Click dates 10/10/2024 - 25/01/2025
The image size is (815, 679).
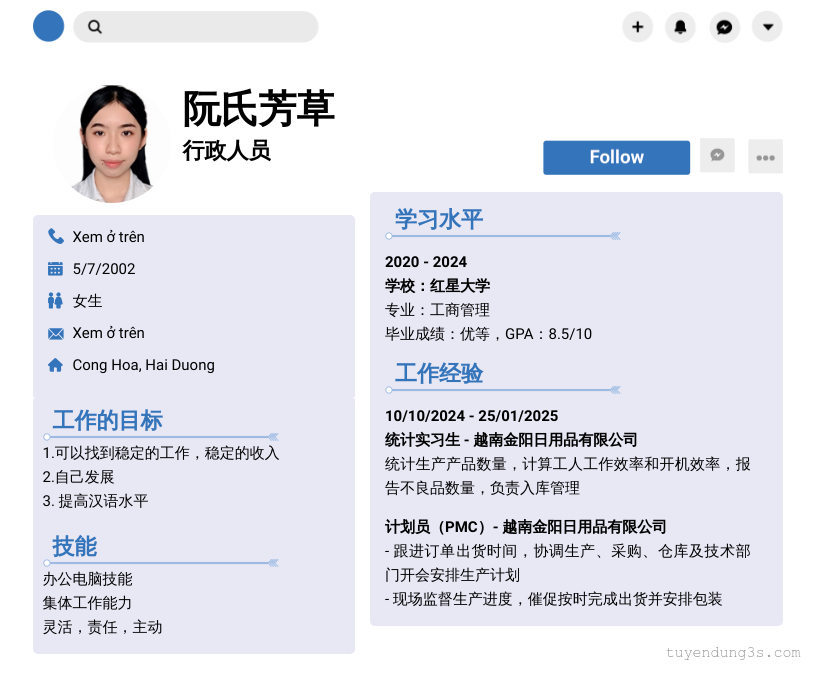pyautogui.click(x=471, y=416)
